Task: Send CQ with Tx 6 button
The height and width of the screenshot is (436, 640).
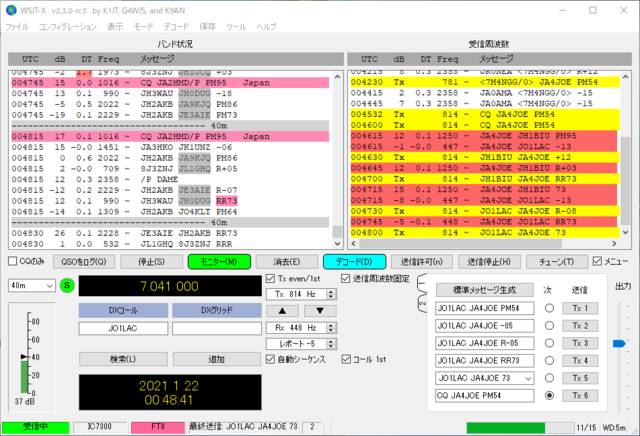Action: tap(580, 395)
